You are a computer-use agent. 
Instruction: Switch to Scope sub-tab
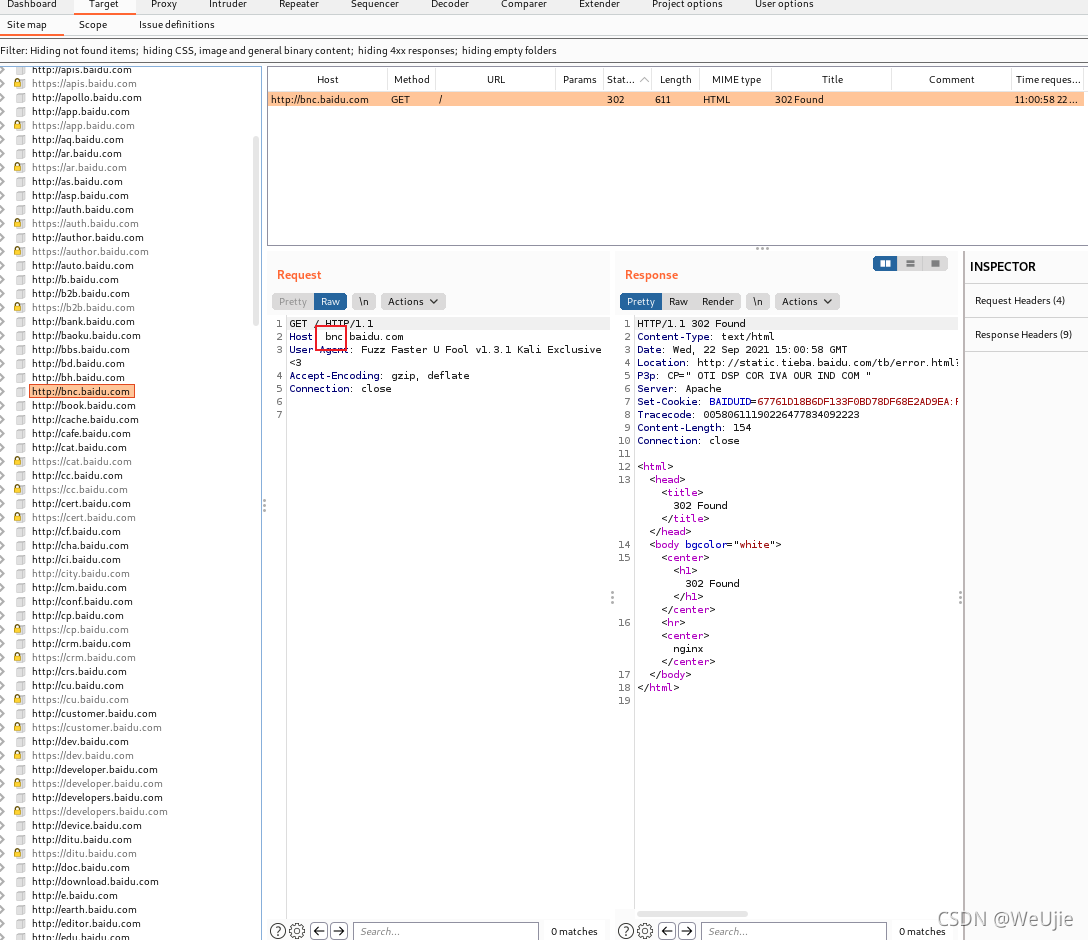pyautogui.click(x=93, y=24)
